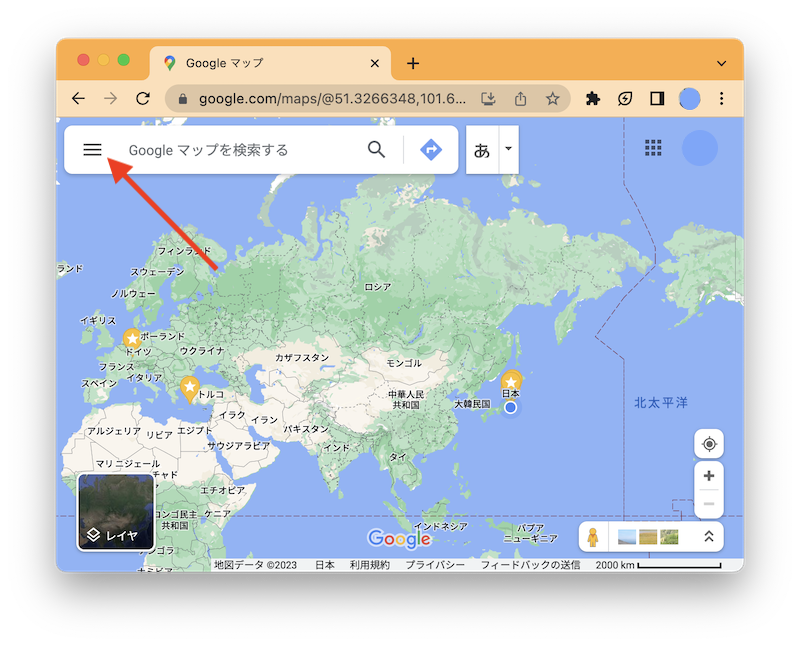Click the アルジェリア map label
This screenshot has width=800, height=646.
(114, 431)
